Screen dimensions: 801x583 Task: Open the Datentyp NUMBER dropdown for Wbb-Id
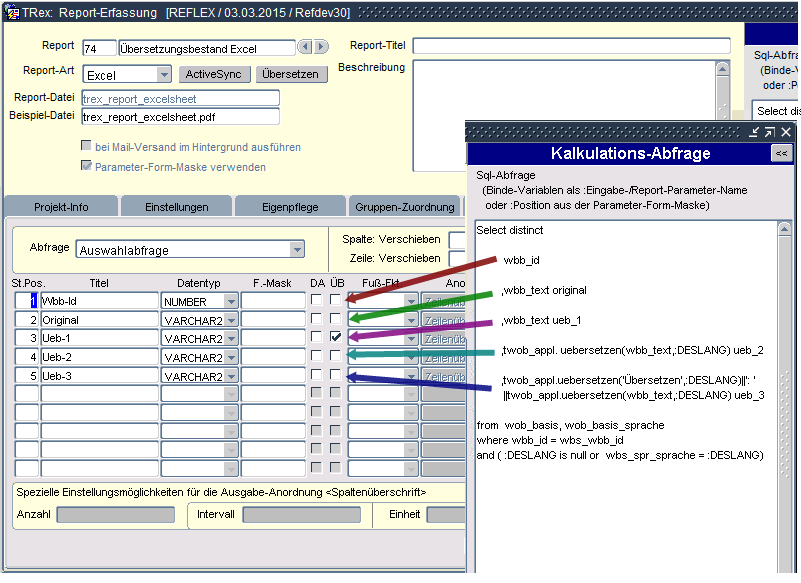point(231,301)
